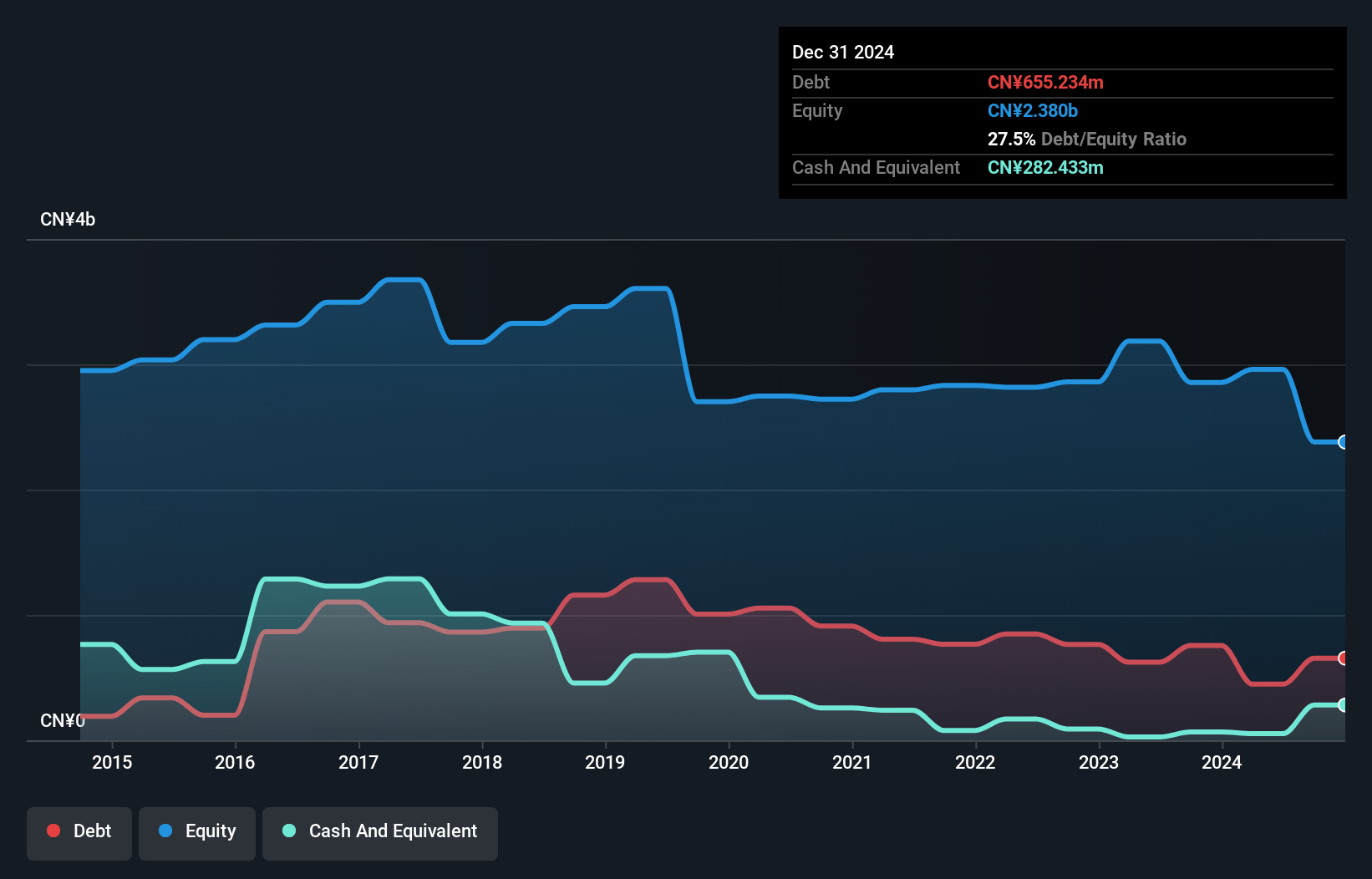Click the 2015 x-axis label
The width and height of the screenshot is (1372, 879).
[x=112, y=762]
